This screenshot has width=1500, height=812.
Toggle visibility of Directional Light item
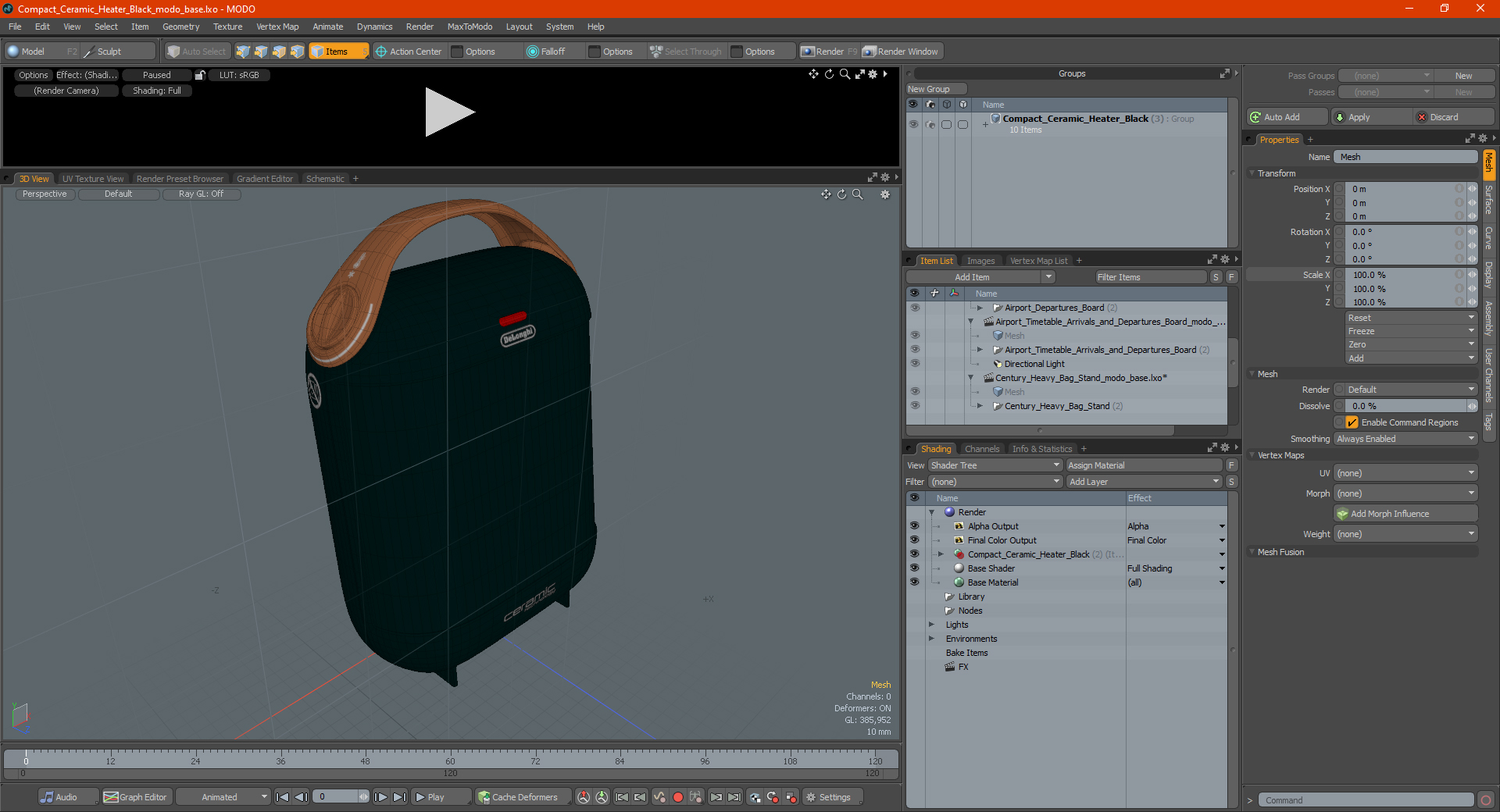tap(914, 364)
